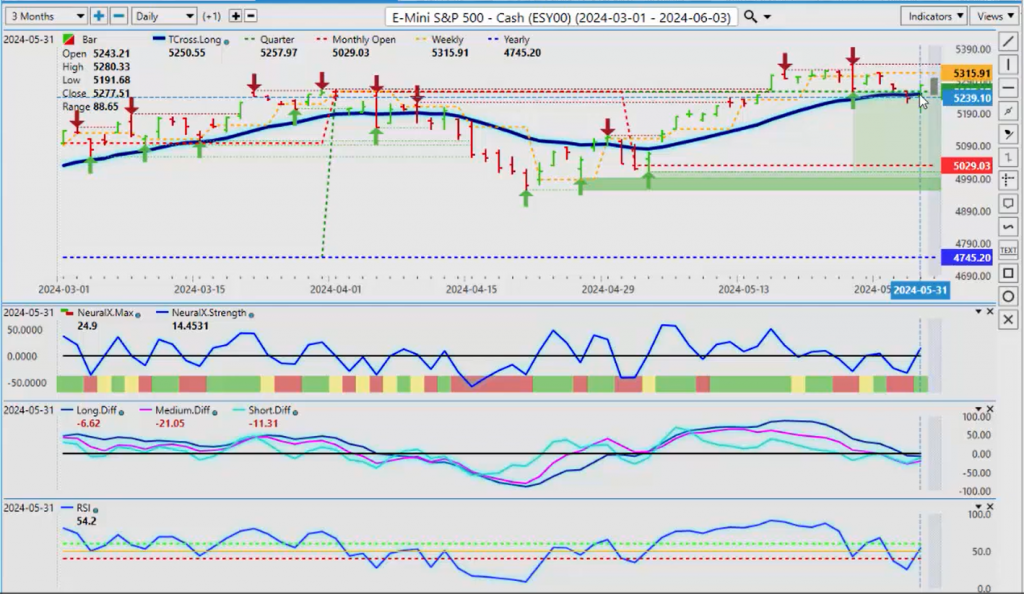Click the RSI legend label
Image resolution: width=1024 pixels, height=594 pixels.
[83, 508]
